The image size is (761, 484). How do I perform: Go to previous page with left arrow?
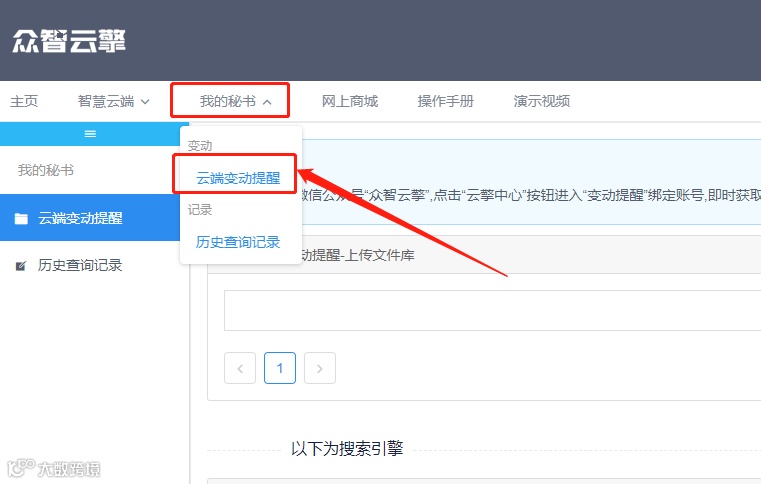240,368
